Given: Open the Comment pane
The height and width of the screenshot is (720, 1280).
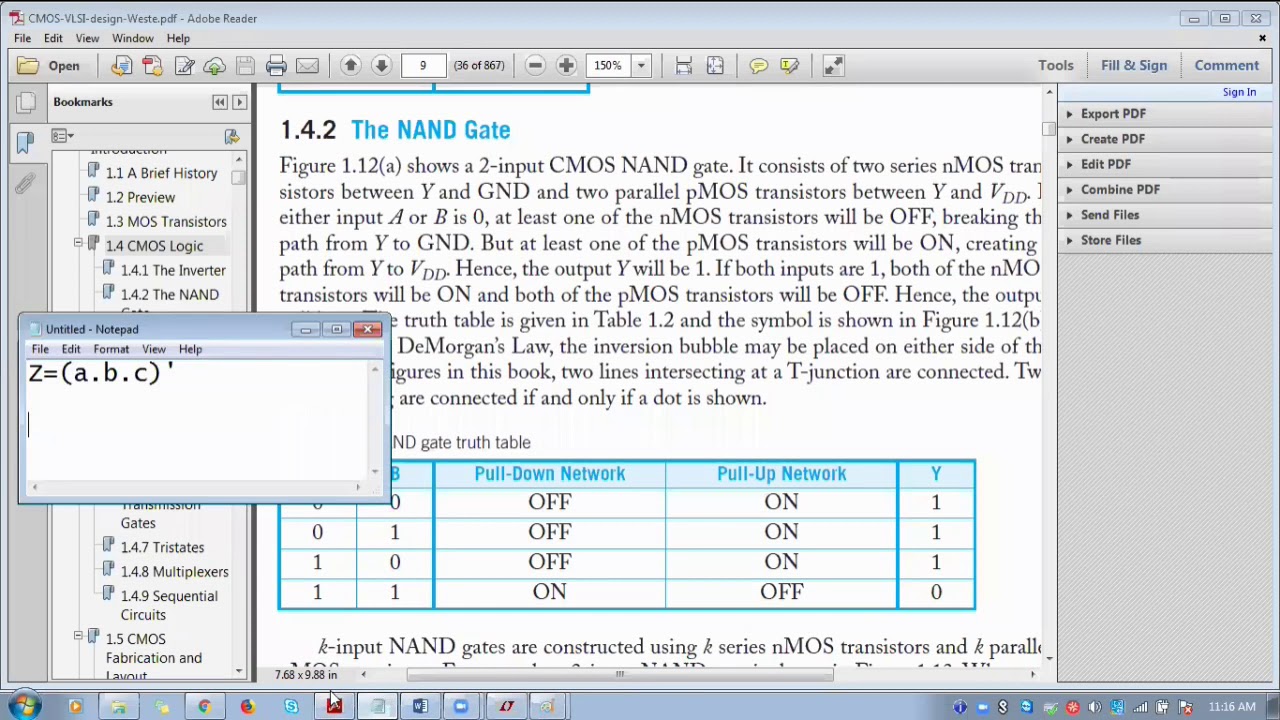Looking at the screenshot, I should [x=1226, y=65].
